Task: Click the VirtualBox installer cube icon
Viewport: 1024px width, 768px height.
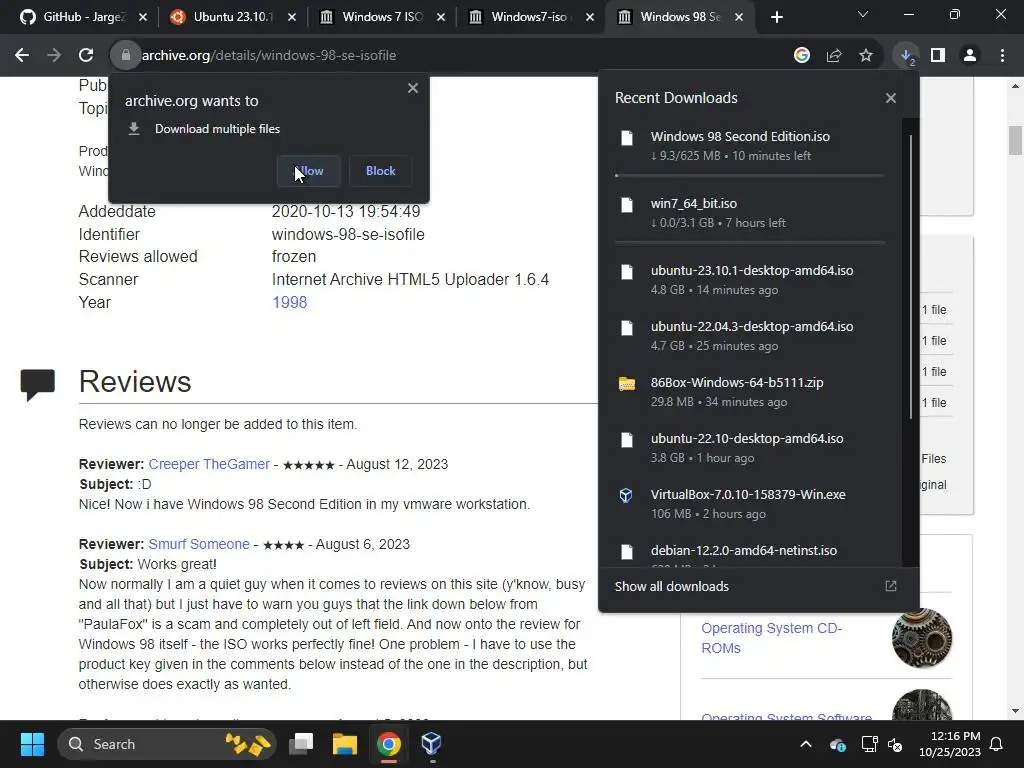Action: 626,495
